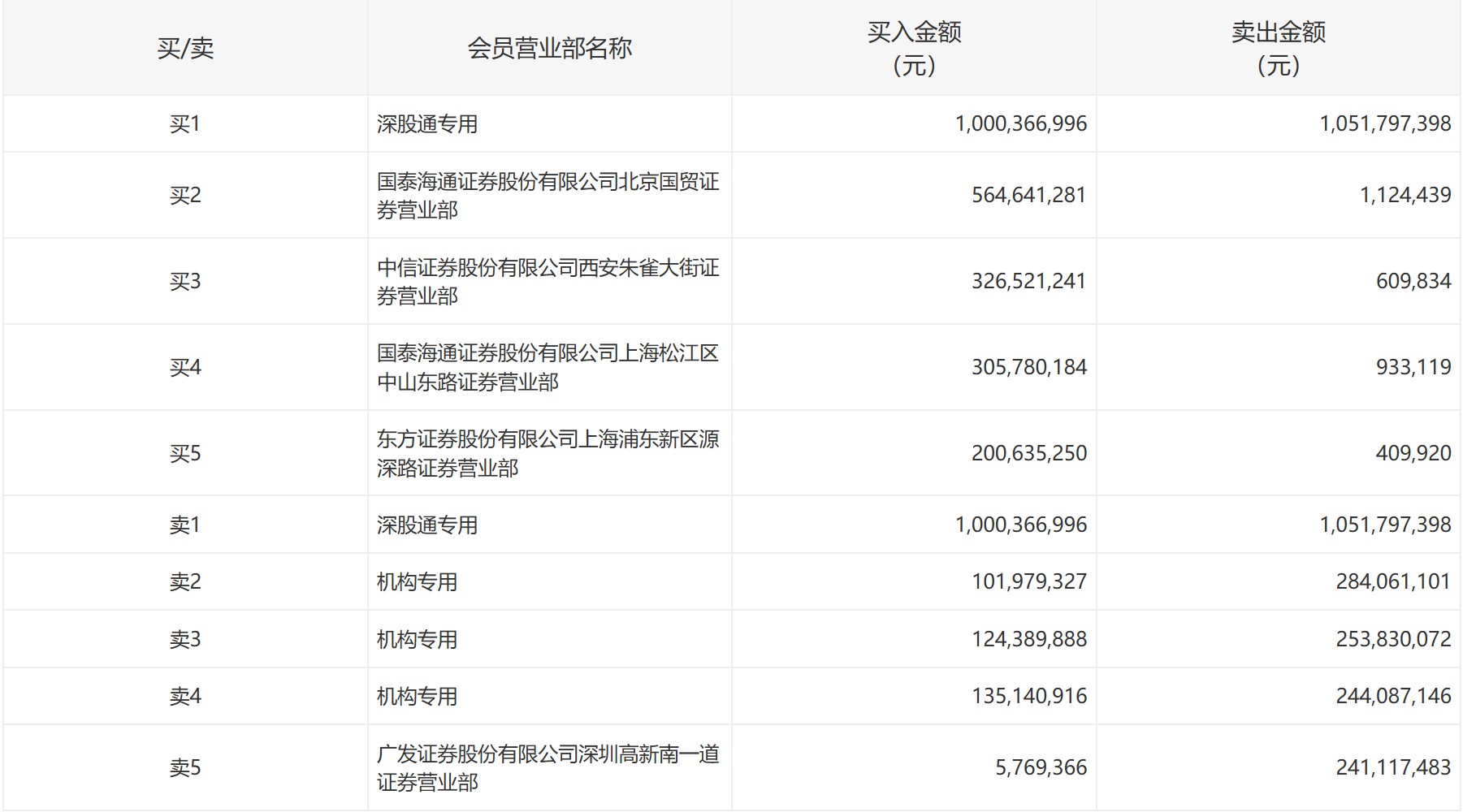This screenshot has width=1463, height=812.
Task: Select the 买4 row label
Action: coord(185,367)
